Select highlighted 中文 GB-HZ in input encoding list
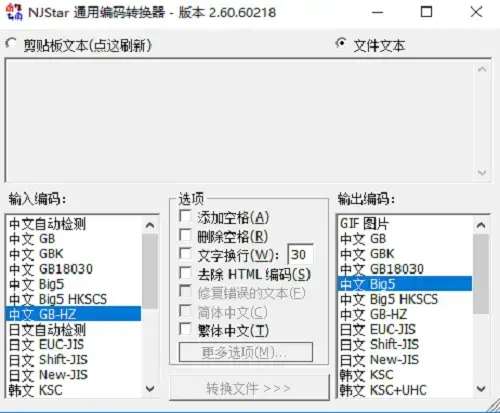The height and width of the screenshot is (413, 500). pyautogui.click(x=74, y=314)
